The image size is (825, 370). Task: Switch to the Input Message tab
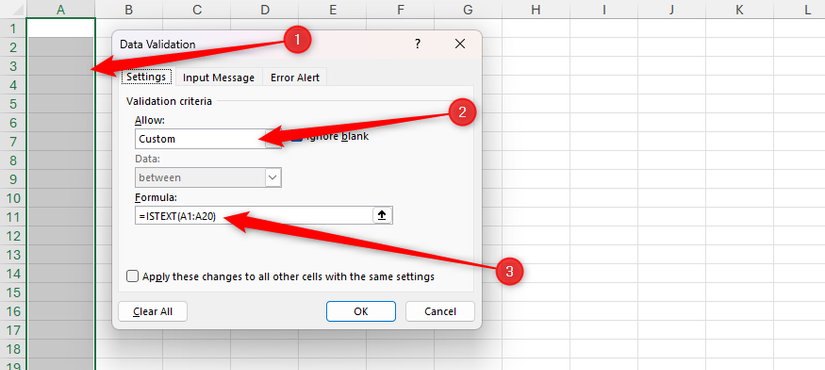(x=218, y=77)
